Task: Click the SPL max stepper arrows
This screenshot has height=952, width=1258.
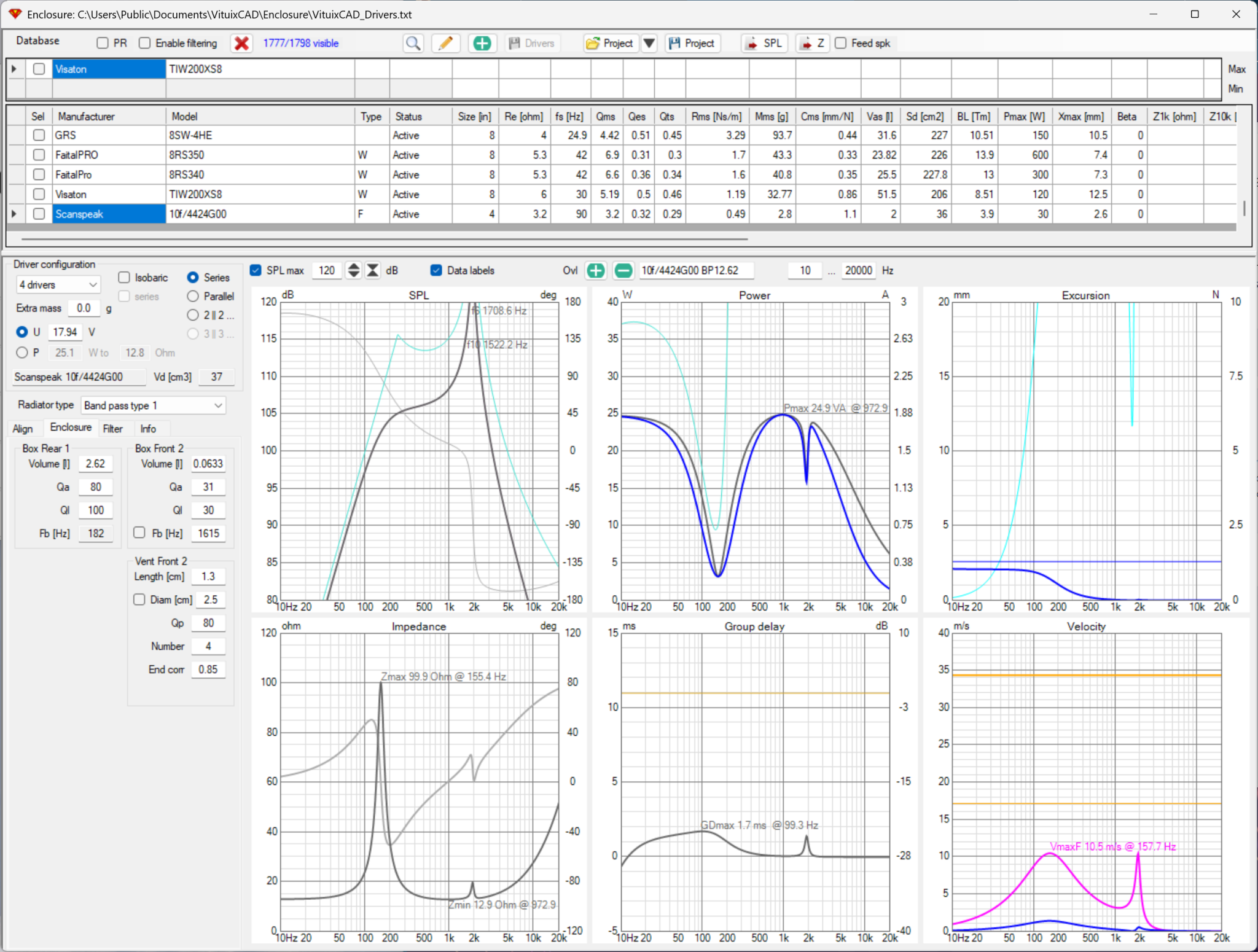Action: point(354,270)
